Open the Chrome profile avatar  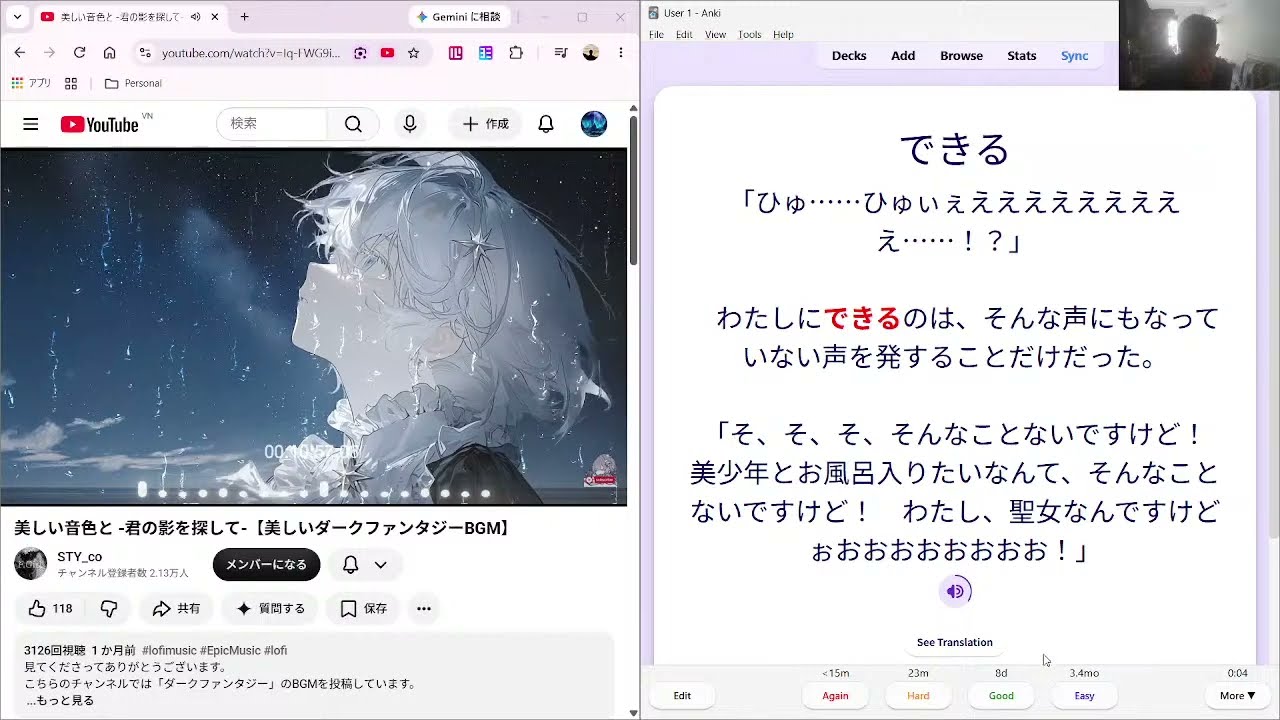[x=591, y=53]
